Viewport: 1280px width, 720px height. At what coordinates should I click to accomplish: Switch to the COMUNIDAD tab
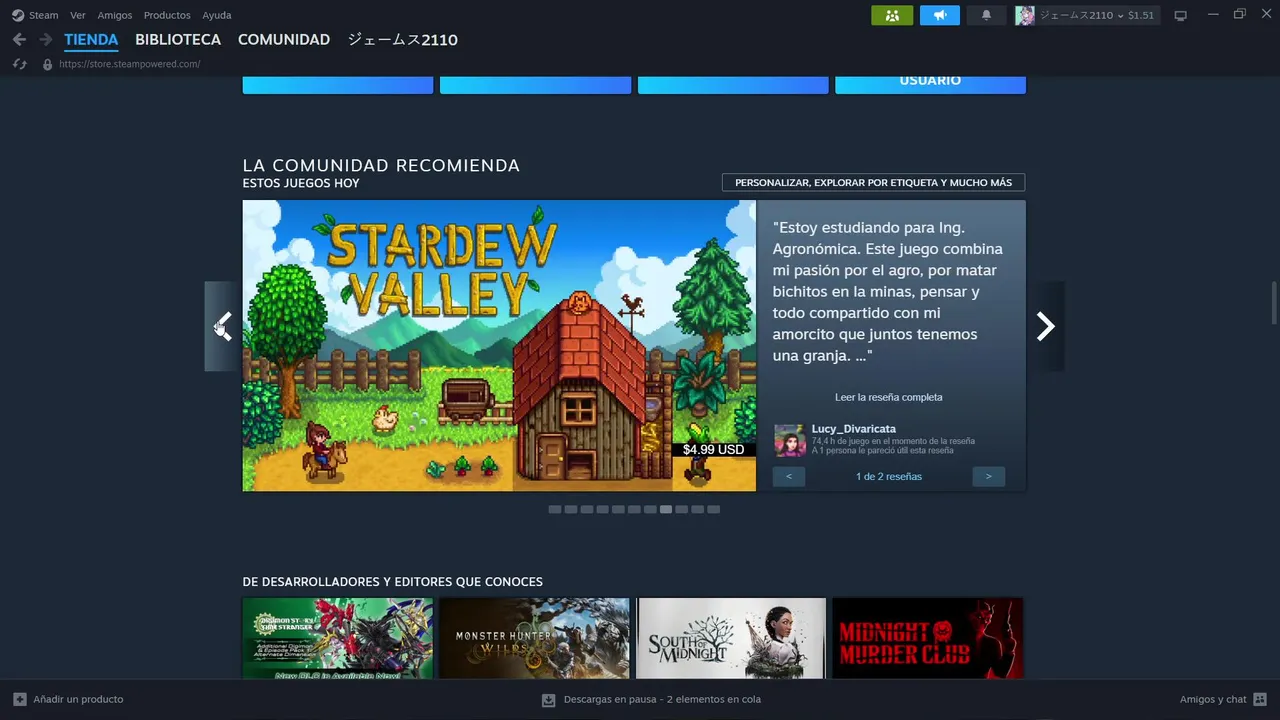tap(284, 40)
